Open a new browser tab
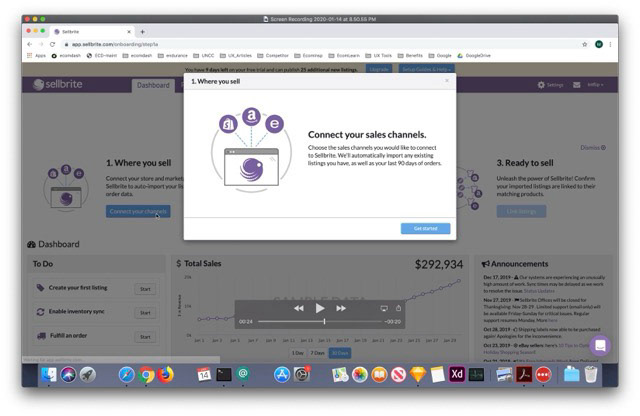Image resolution: width=640 pixels, height=416 pixels. [x=142, y=31]
